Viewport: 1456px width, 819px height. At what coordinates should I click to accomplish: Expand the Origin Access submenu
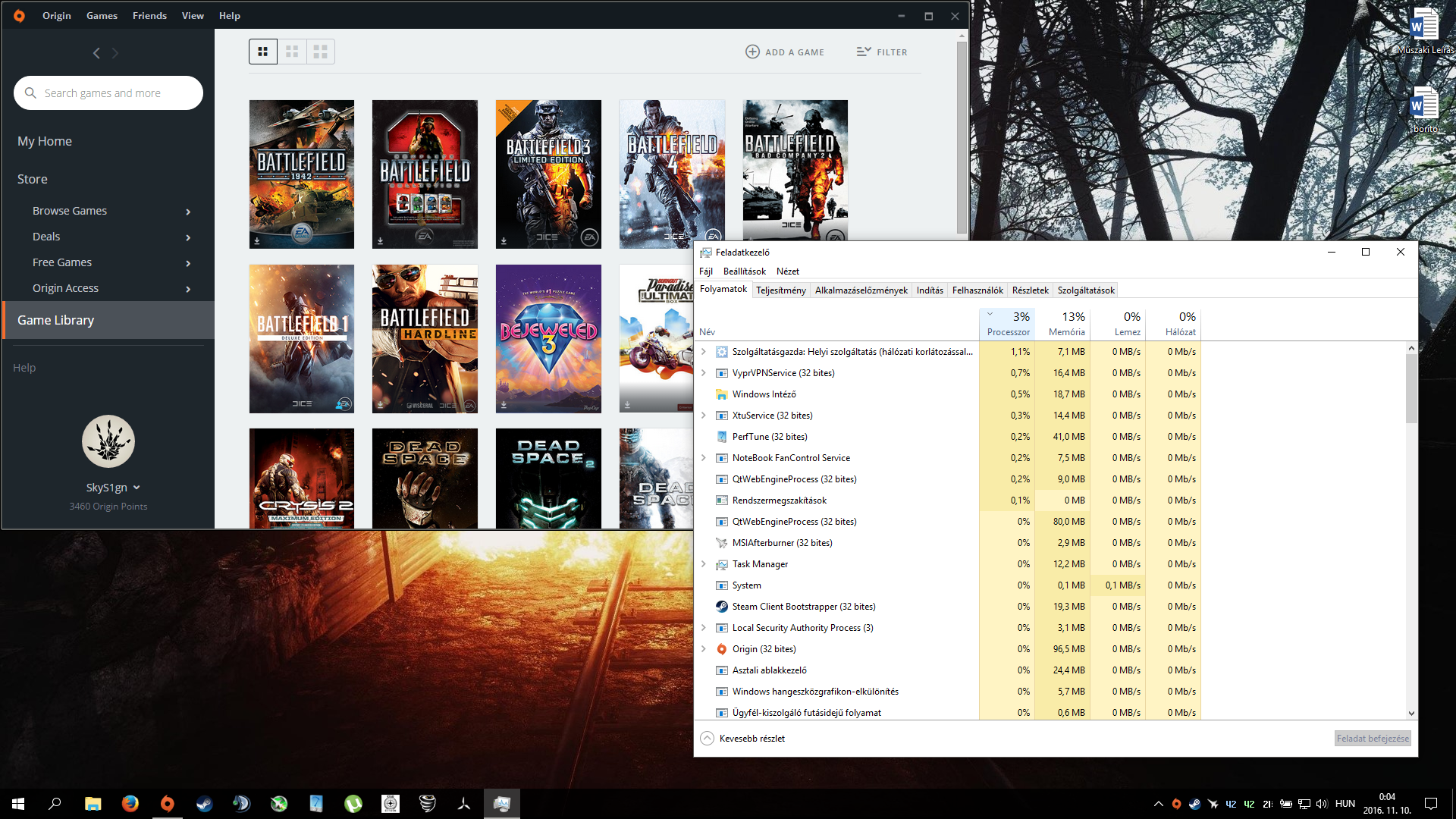coord(188,289)
